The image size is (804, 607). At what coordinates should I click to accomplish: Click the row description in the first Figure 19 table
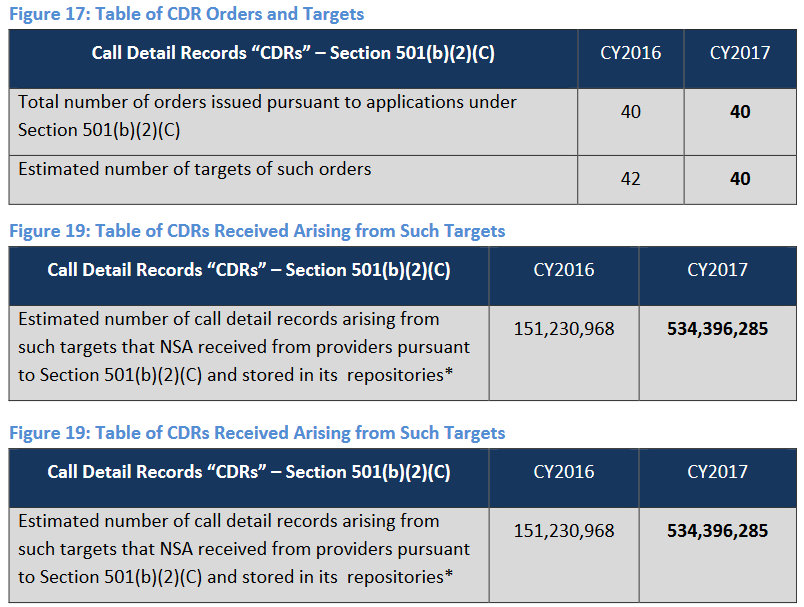[244, 347]
